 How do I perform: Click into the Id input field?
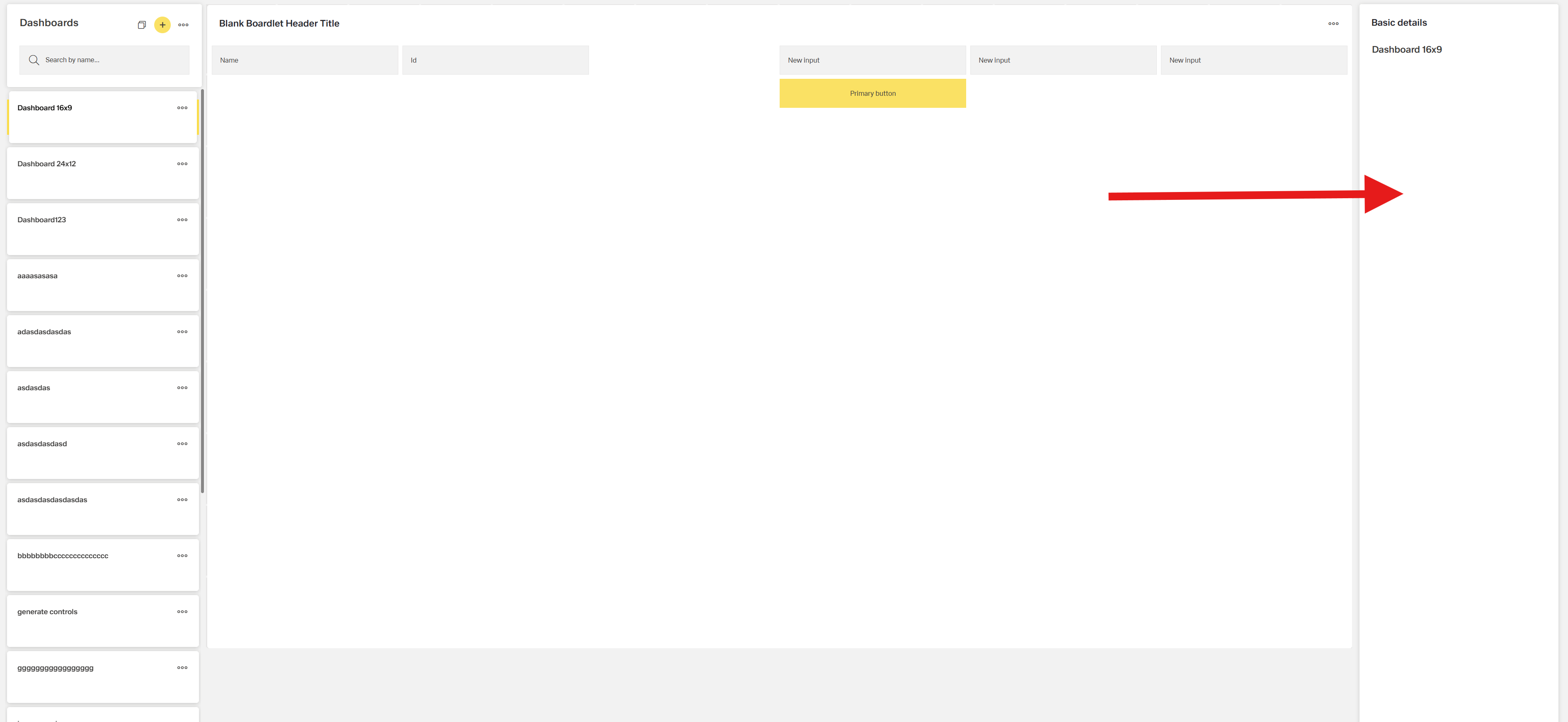(x=495, y=60)
